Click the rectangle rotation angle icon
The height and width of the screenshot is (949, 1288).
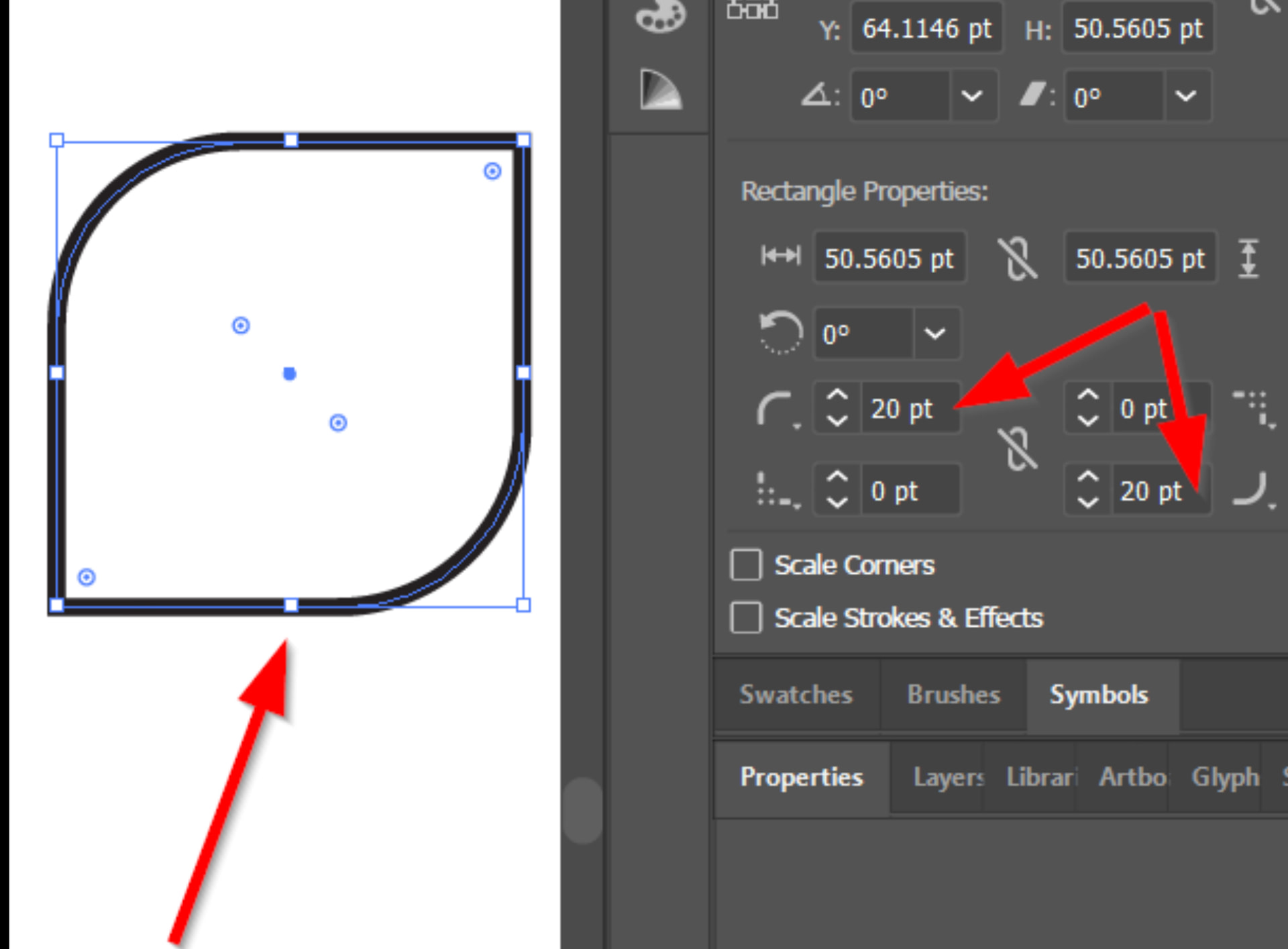(780, 332)
